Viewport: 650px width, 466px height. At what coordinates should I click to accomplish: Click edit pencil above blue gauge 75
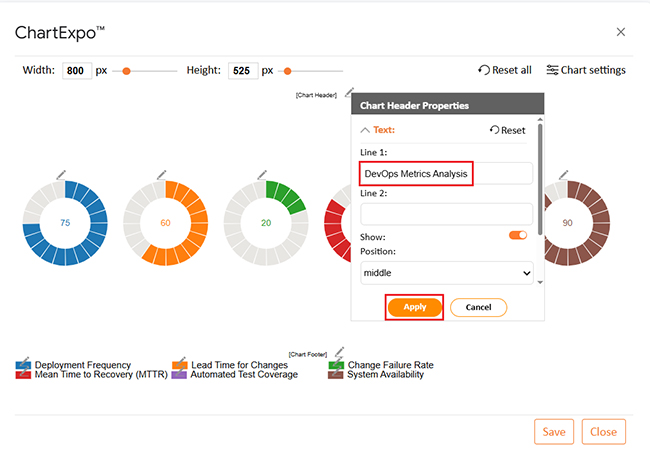tap(61, 174)
